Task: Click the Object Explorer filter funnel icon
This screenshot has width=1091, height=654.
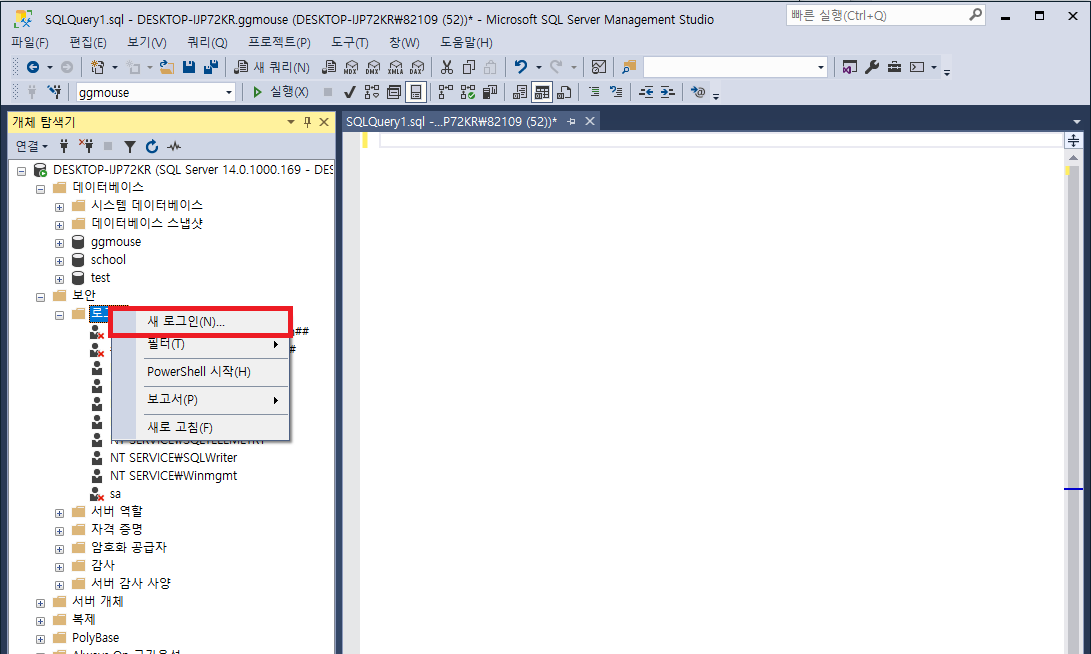Action: (130, 146)
